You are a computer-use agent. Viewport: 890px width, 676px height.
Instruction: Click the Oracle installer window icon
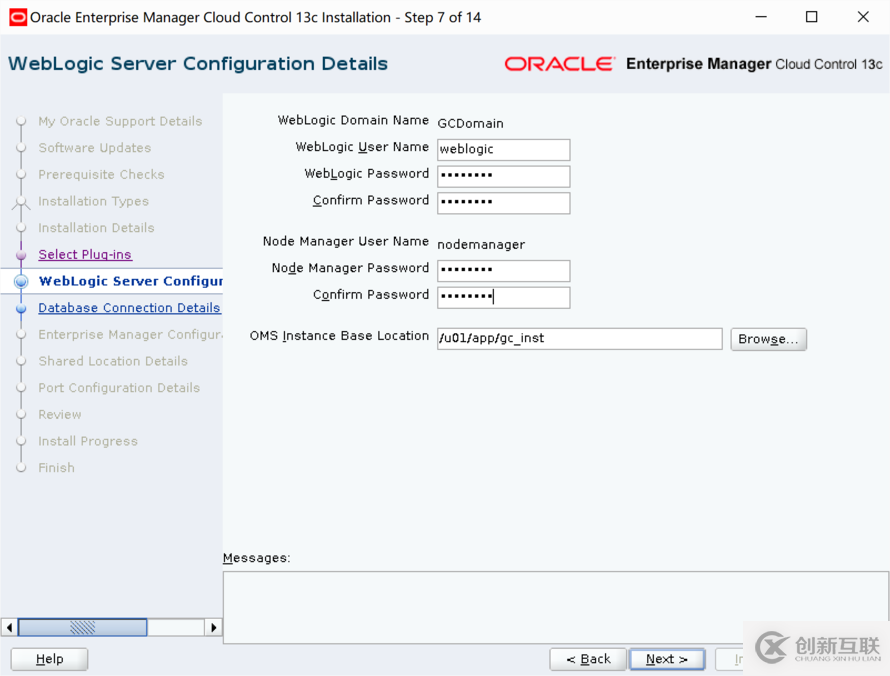[18, 17]
